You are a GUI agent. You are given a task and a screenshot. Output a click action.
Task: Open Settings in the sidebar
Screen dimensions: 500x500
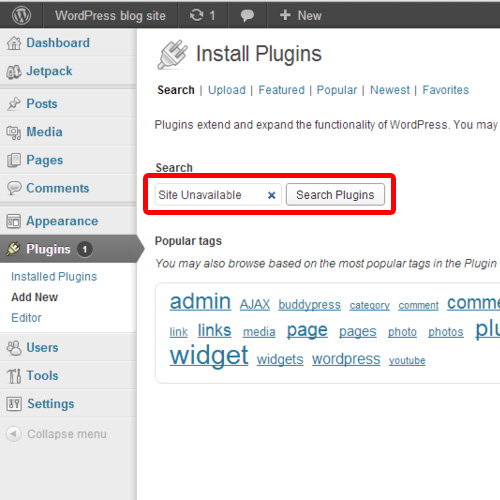click(x=51, y=404)
